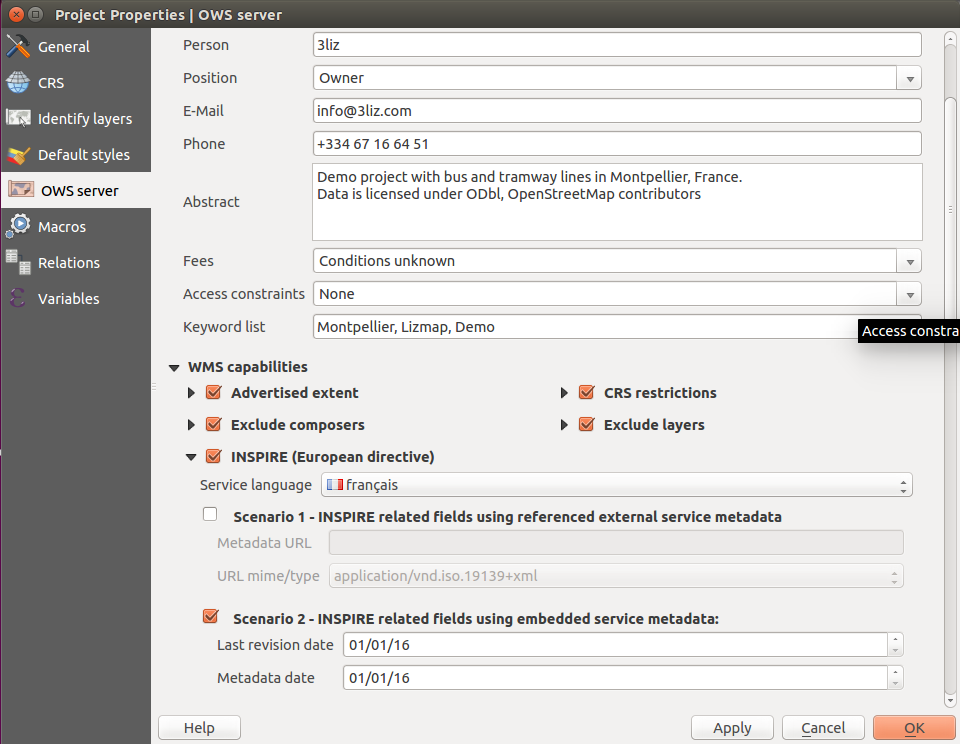Click the Help button

tap(199, 727)
